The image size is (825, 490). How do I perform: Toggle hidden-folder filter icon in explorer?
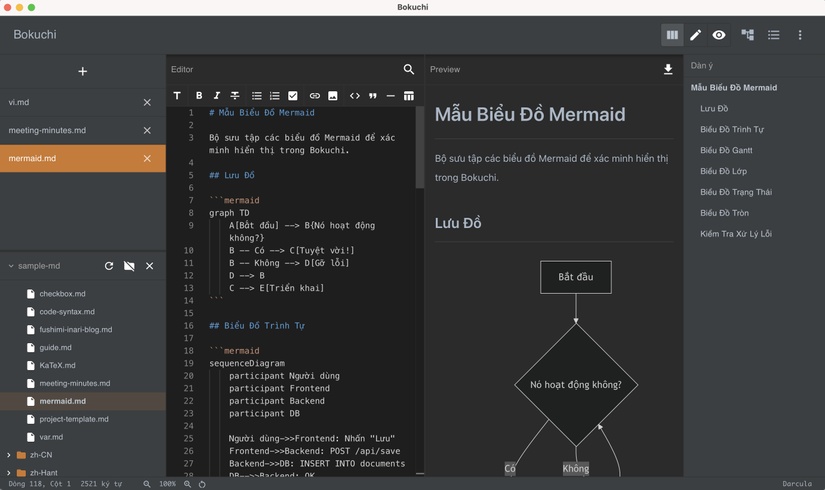[x=129, y=266]
